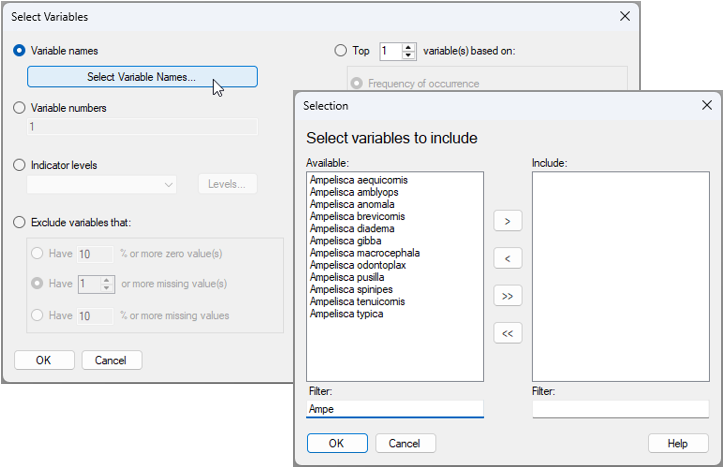Select the Indicator levels radio button
The height and width of the screenshot is (468, 724).
(x=20, y=165)
